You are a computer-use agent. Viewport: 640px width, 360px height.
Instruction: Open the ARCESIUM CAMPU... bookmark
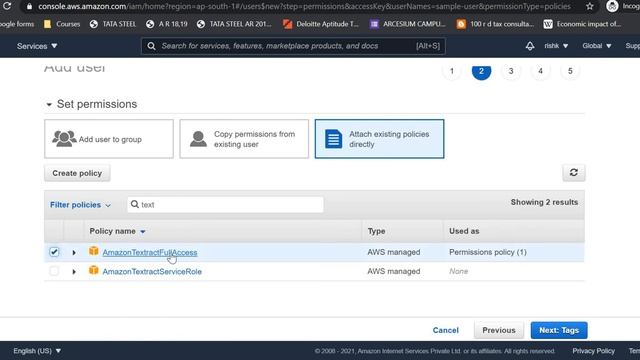click(408, 24)
